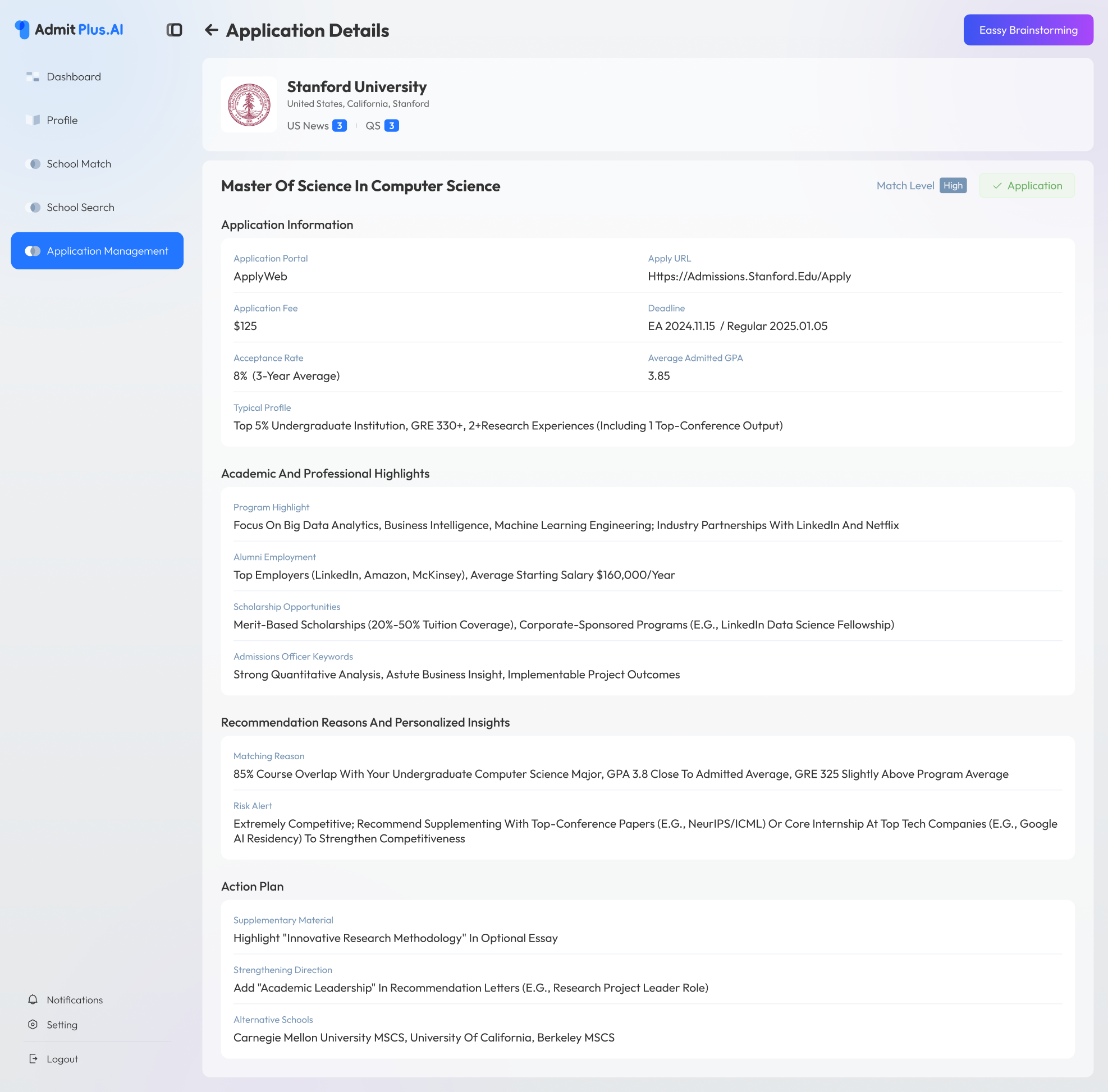Click the Dashboard sidebar icon
The image size is (1108, 1092).
point(33,77)
